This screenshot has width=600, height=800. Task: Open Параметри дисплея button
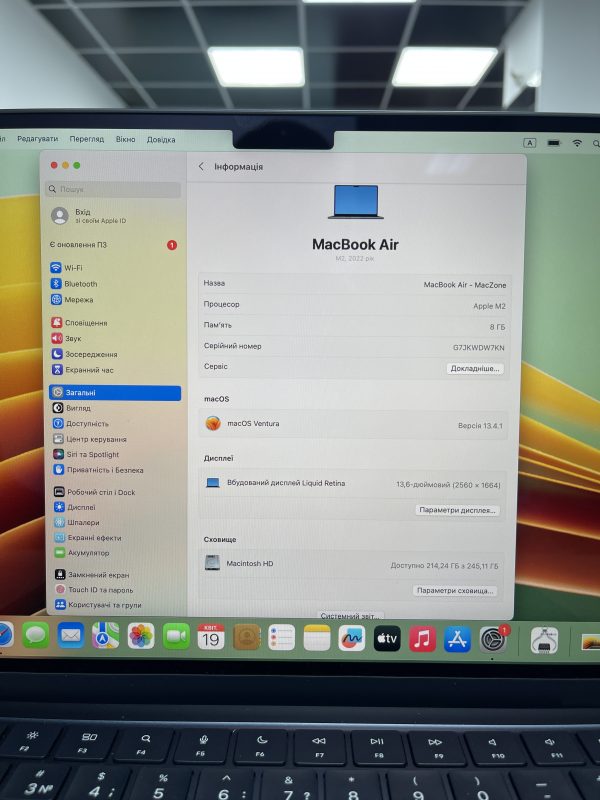coord(457,510)
